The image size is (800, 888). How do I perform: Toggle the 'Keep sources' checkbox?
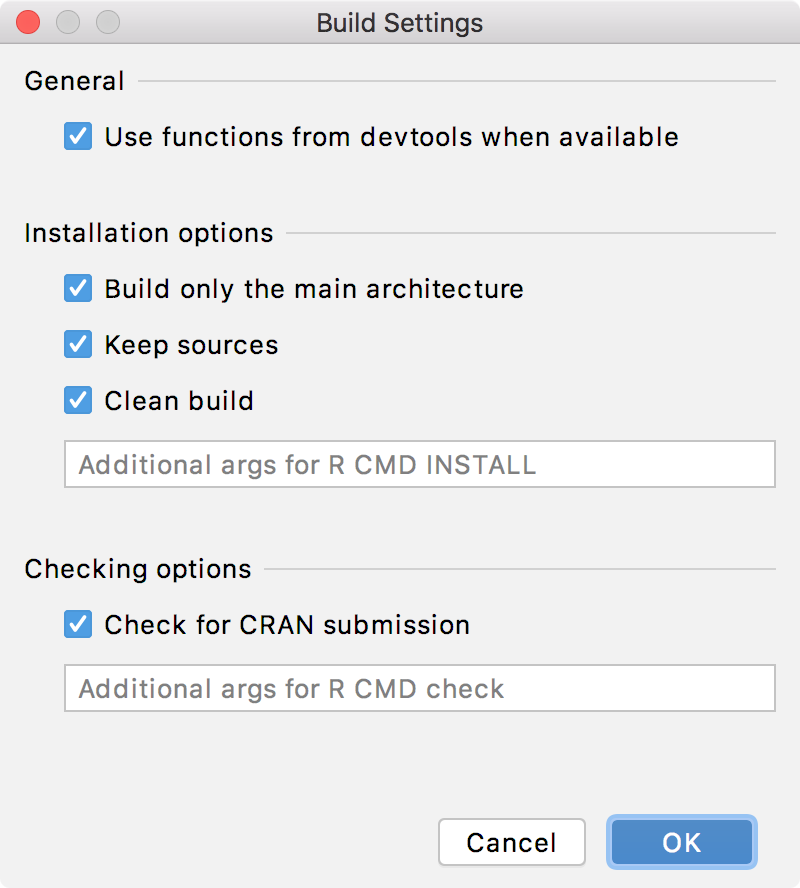tap(78, 344)
